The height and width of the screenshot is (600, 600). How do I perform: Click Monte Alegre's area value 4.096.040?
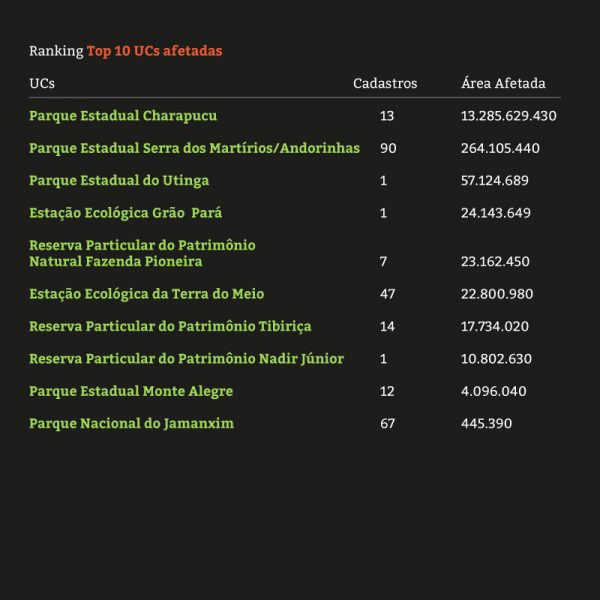click(493, 391)
